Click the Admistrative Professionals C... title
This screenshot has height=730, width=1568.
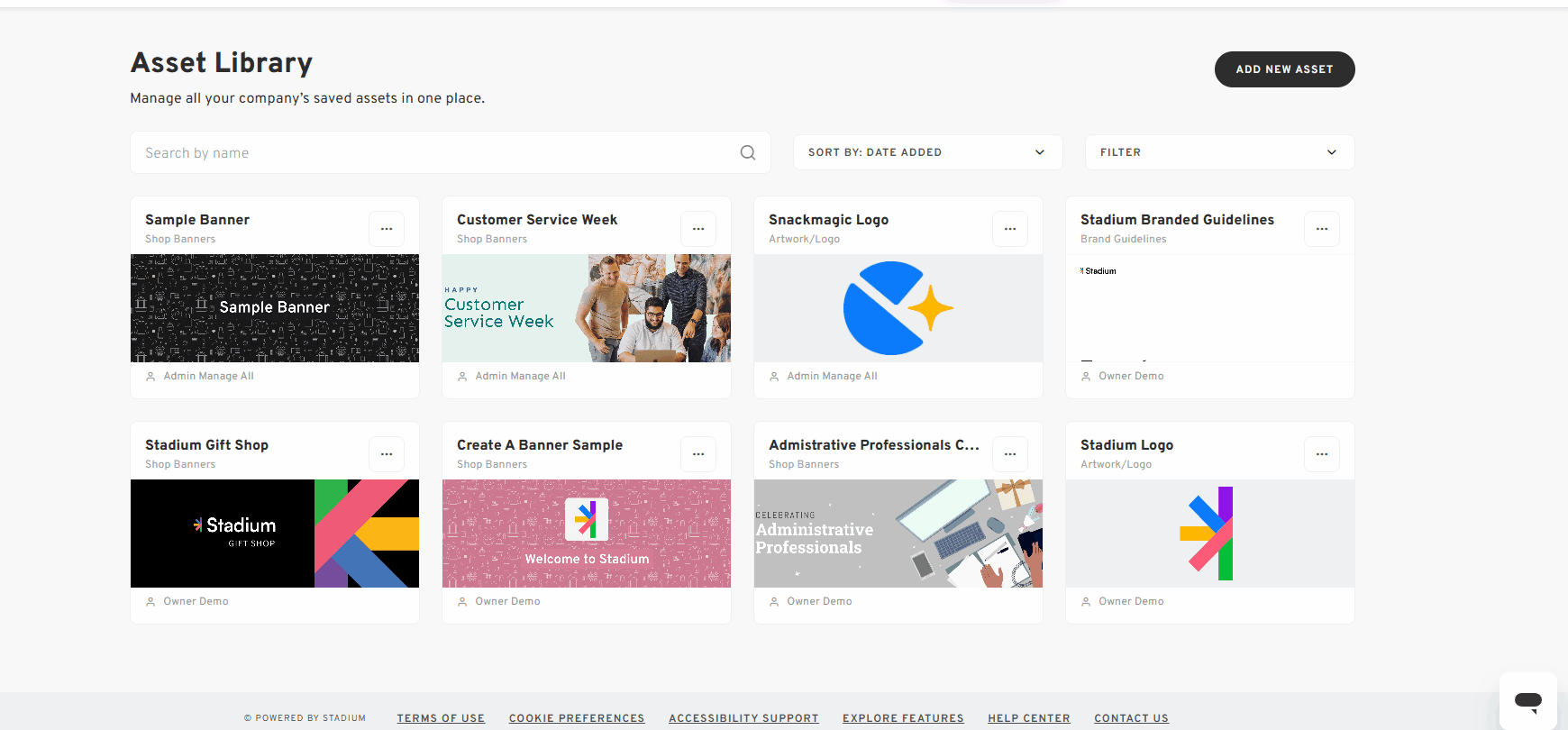click(x=874, y=445)
